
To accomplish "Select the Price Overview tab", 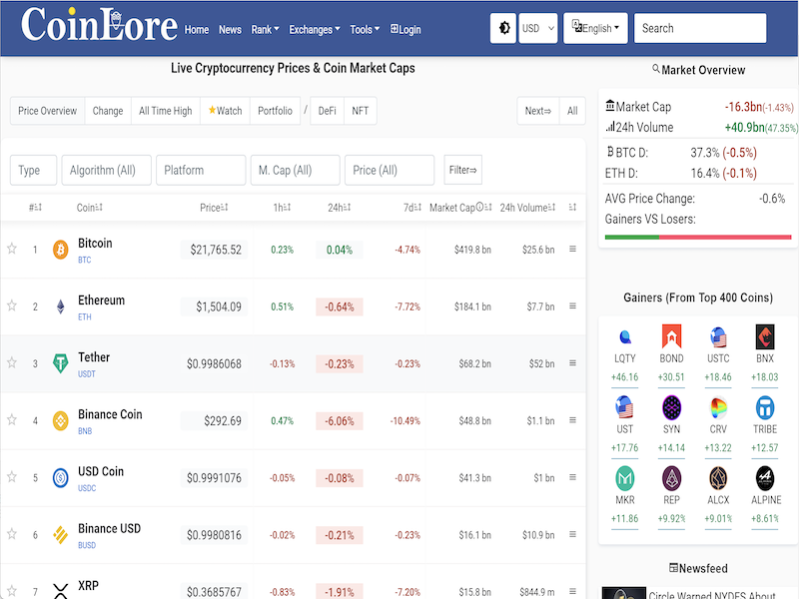I will click(x=47, y=111).
